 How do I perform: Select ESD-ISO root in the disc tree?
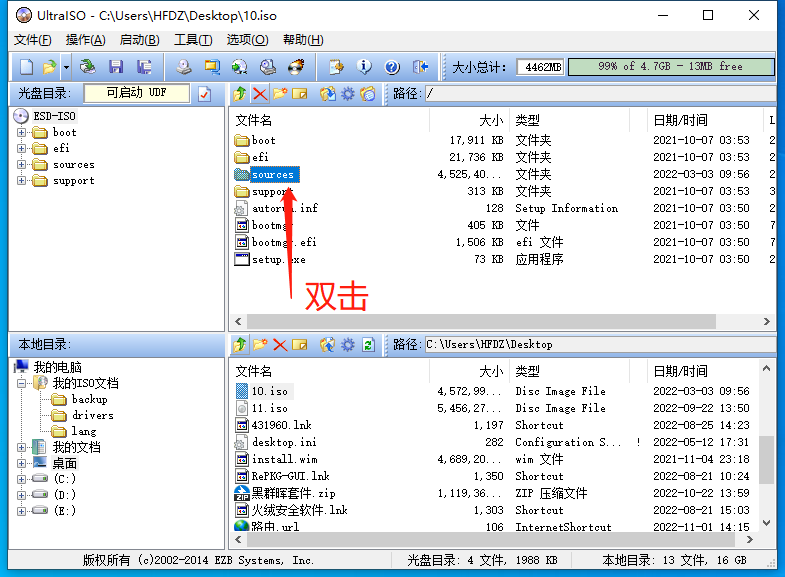pos(54,117)
